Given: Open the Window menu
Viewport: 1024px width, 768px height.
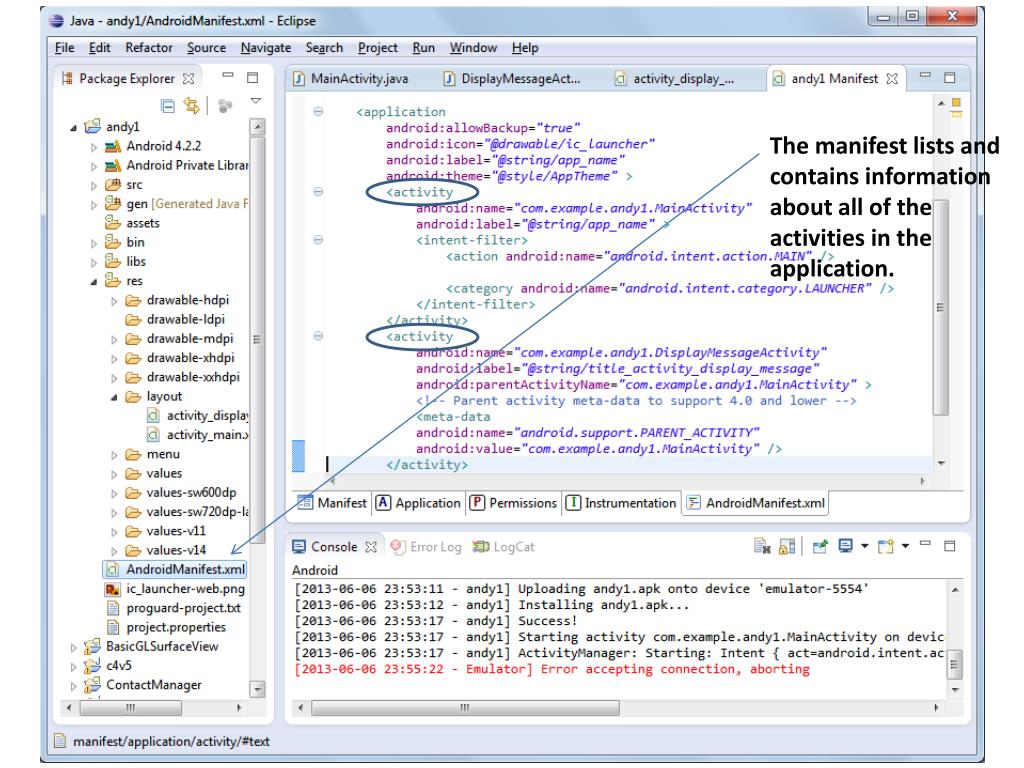Looking at the screenshot, I should (473, 48).
